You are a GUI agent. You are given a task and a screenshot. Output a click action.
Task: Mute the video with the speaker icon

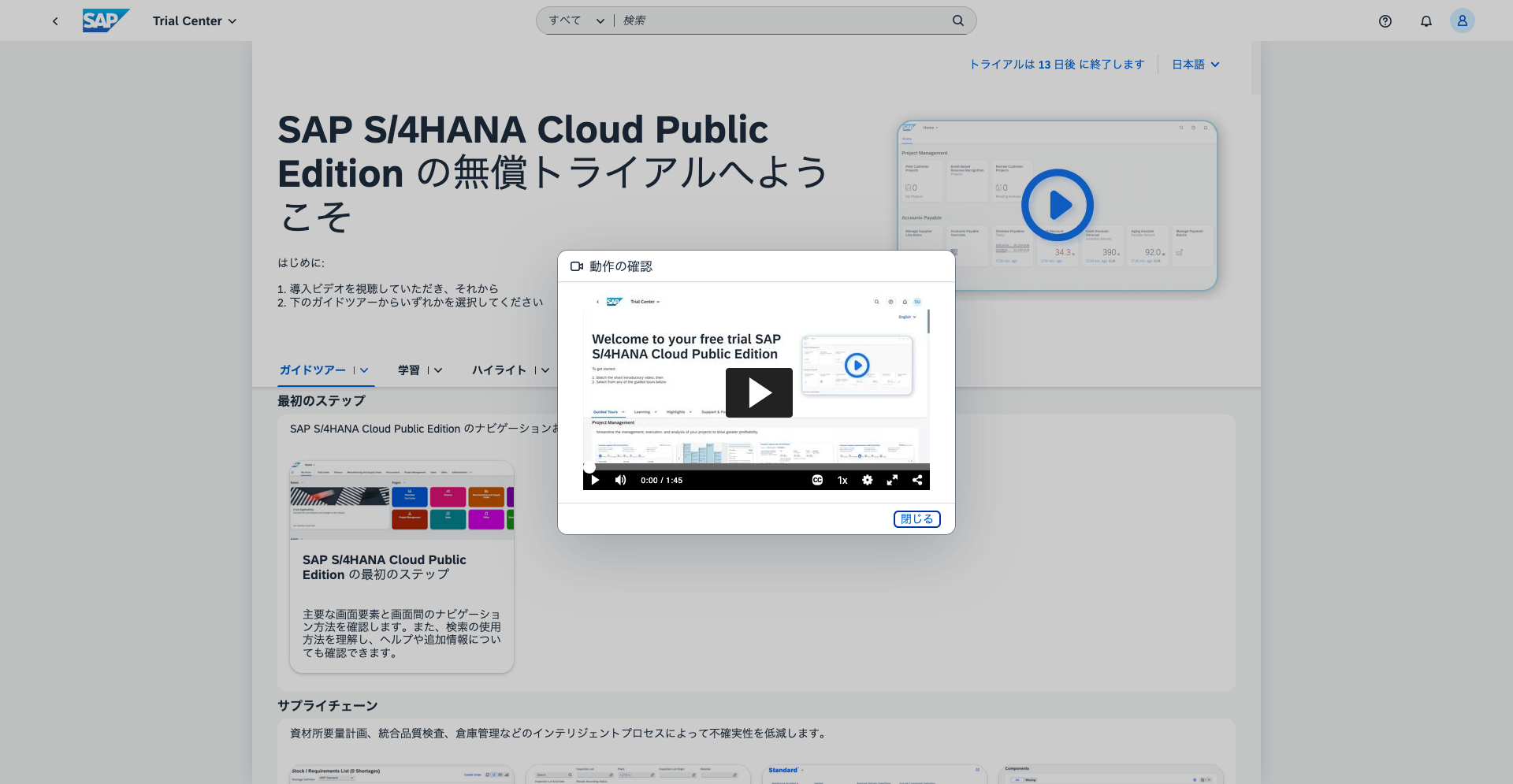click(x=620, y=480)
